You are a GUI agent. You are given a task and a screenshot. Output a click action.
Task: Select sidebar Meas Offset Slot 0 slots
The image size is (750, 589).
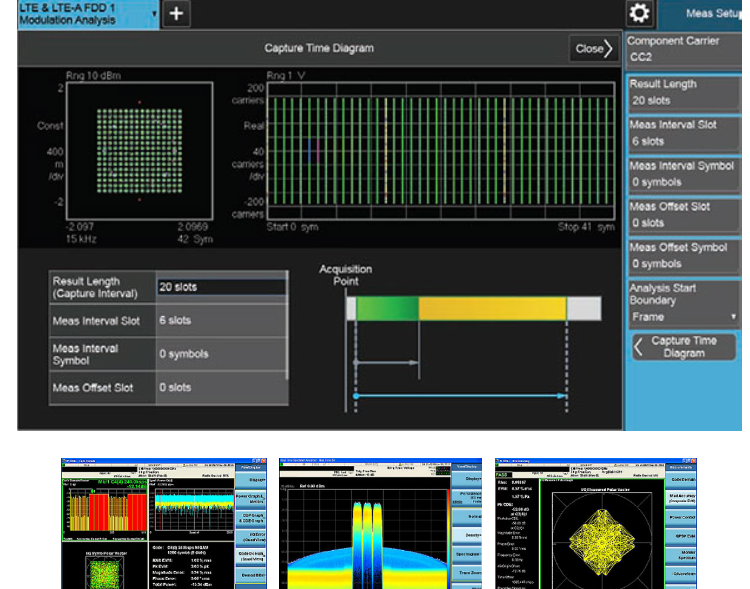(684, 215)
